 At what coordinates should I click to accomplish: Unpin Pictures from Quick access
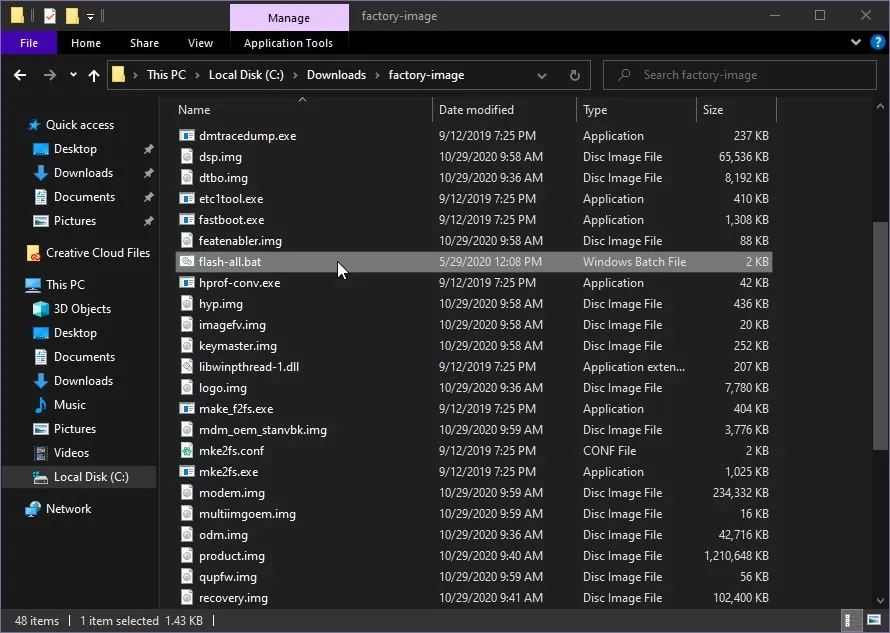coord(147,221)
